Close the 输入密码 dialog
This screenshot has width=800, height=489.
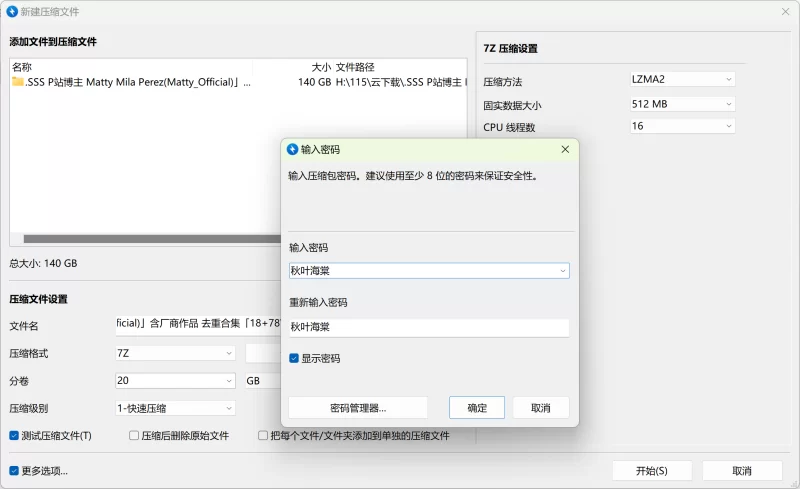[x=565, y=150]
